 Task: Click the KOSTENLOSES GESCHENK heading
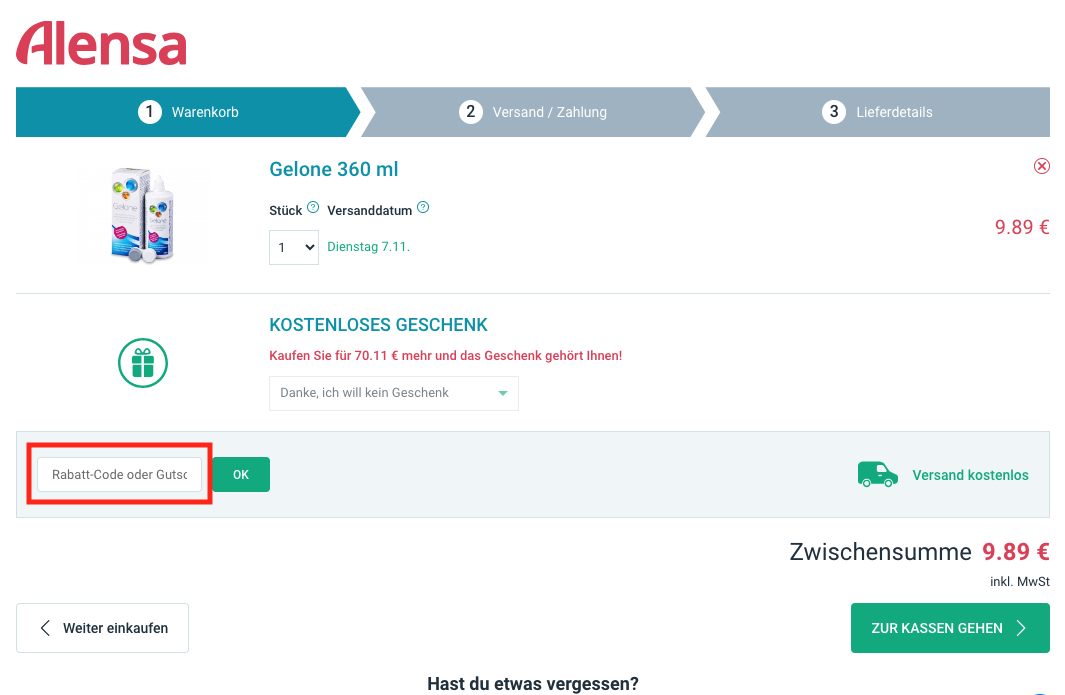point(378,325)
